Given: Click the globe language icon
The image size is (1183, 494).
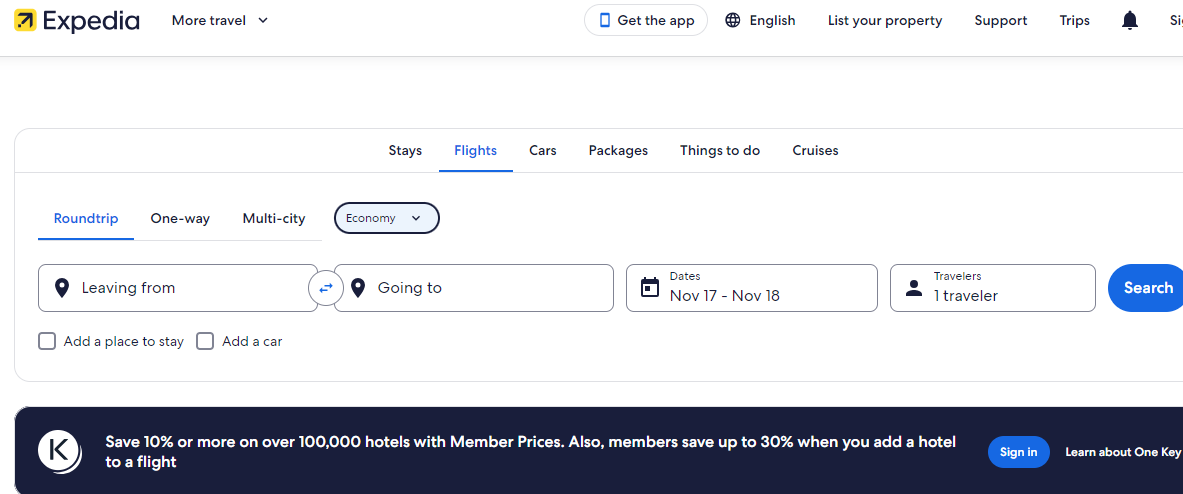Looking at the screenshot, I should (733, 21).
